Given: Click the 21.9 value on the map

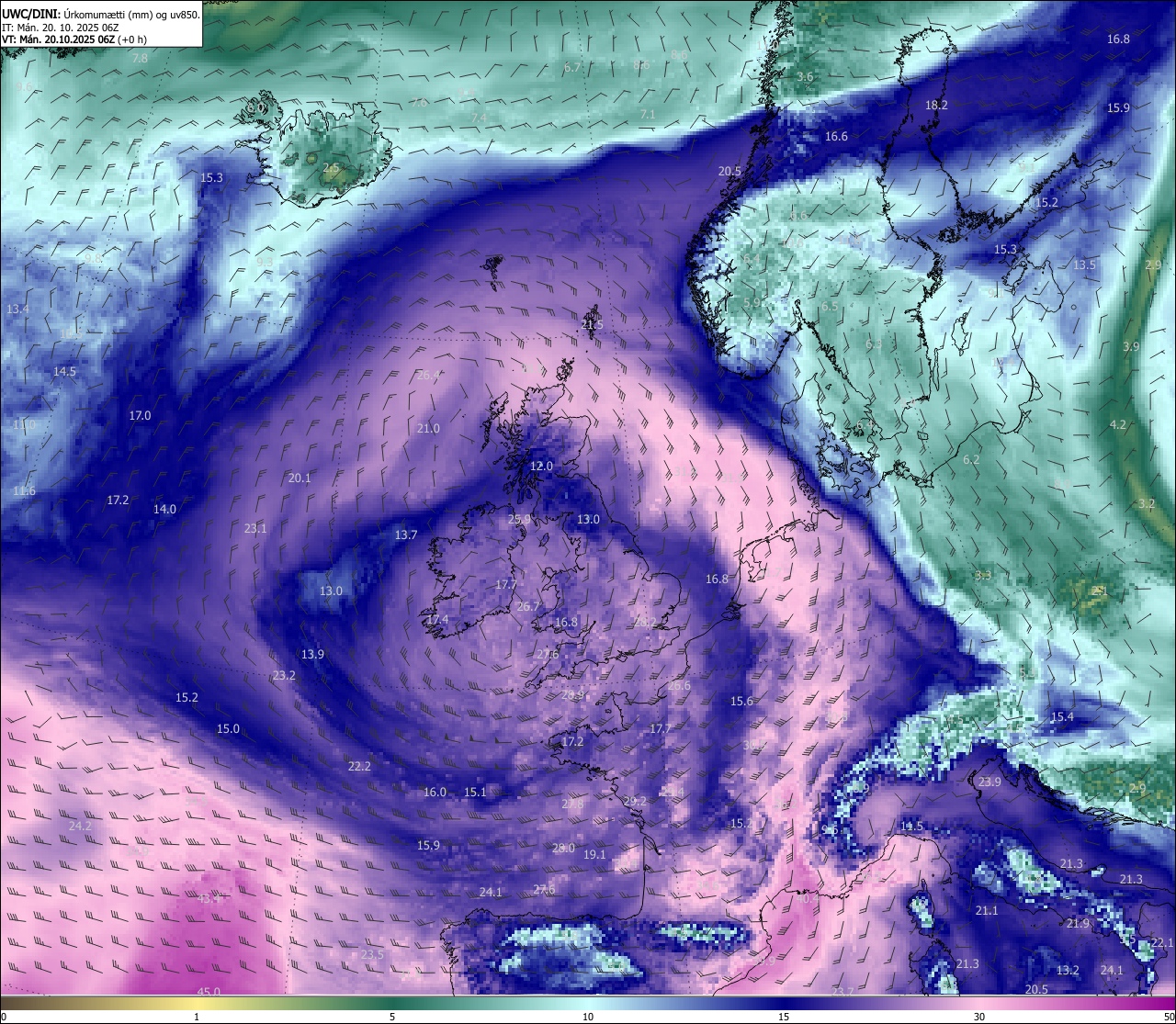Looking at the screenshot, I should coord(1078,923).
